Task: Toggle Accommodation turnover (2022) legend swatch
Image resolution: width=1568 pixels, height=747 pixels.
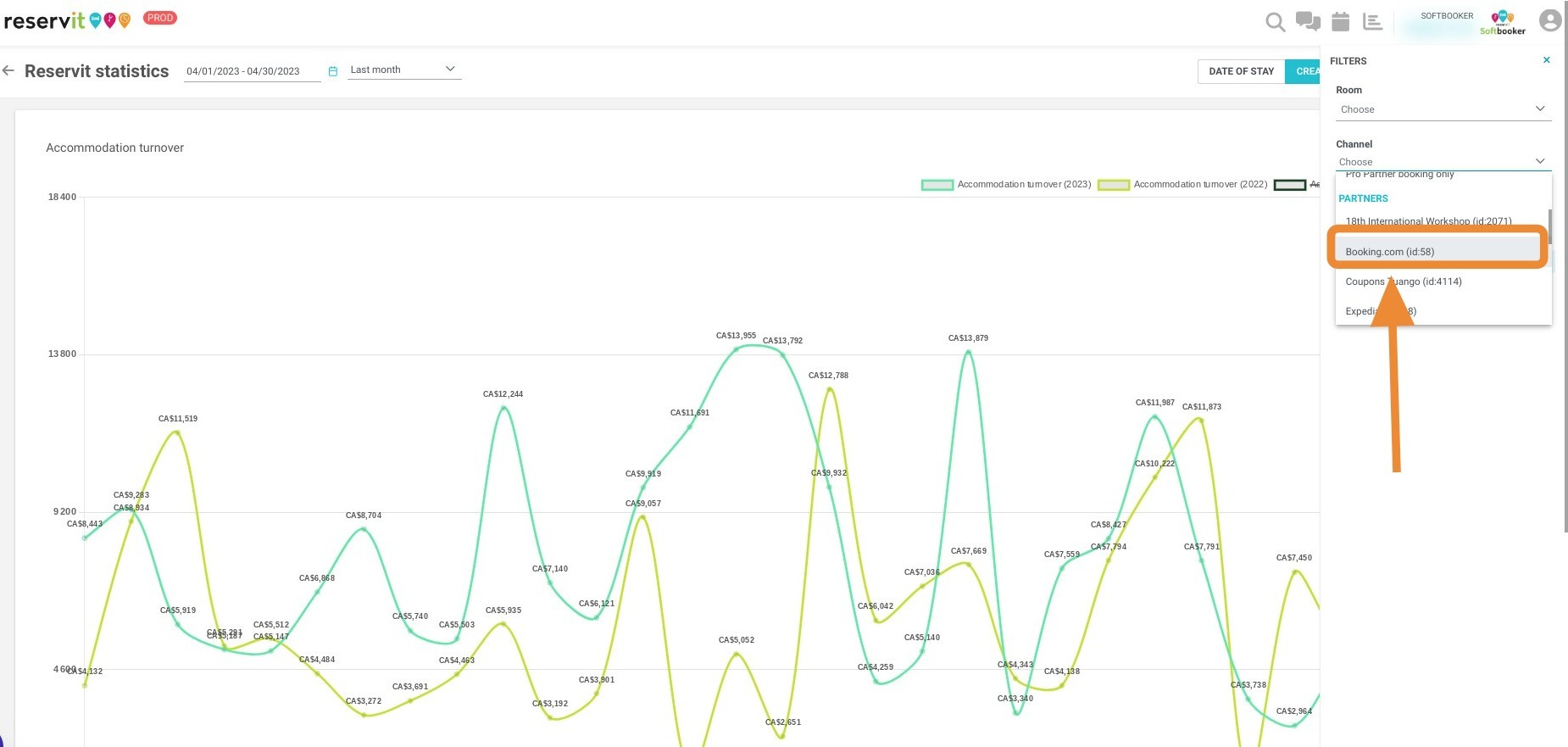Action: pos(1114,185)
